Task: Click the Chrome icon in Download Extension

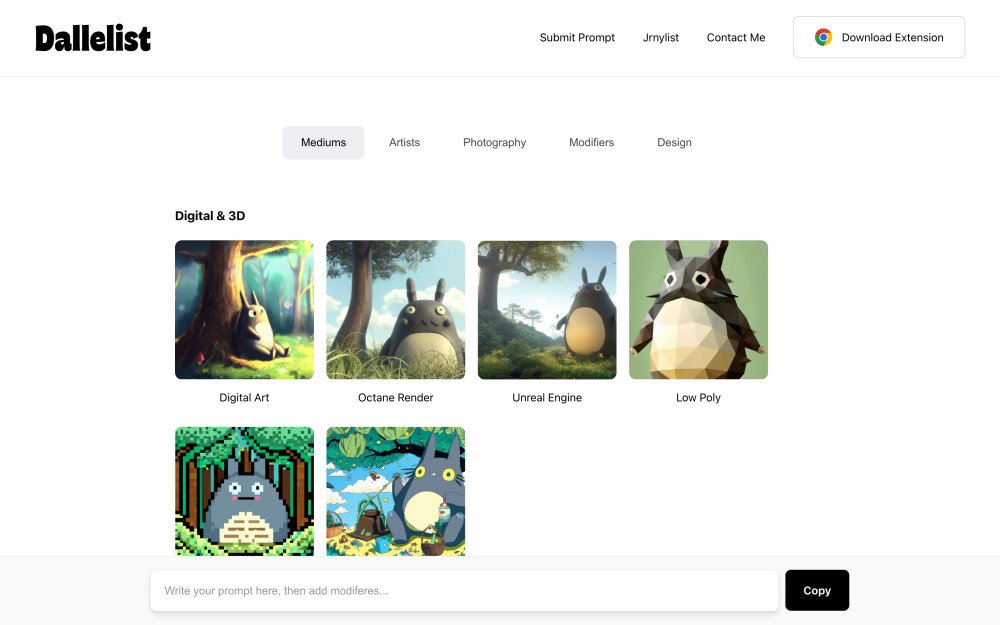Action: (x=823, y=38)
